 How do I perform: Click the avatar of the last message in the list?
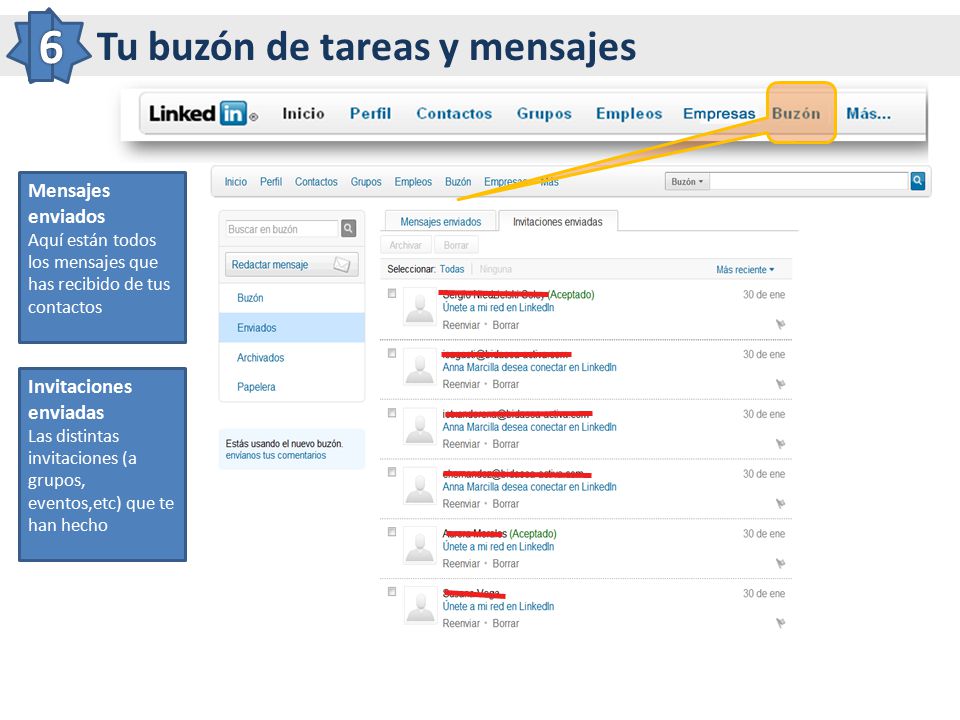[420, 606]
